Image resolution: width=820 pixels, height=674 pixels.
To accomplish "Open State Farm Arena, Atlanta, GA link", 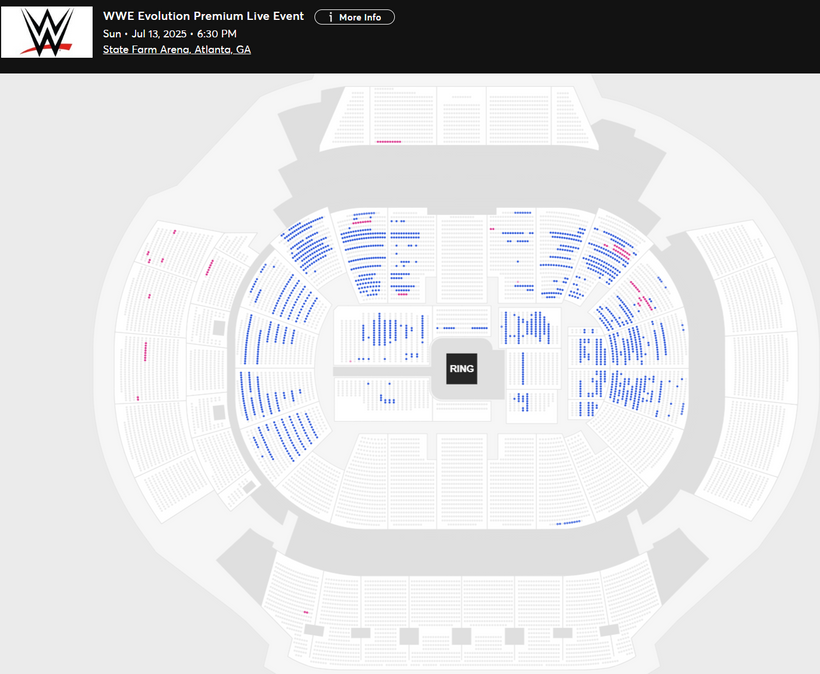I will (x=177, y=49).
